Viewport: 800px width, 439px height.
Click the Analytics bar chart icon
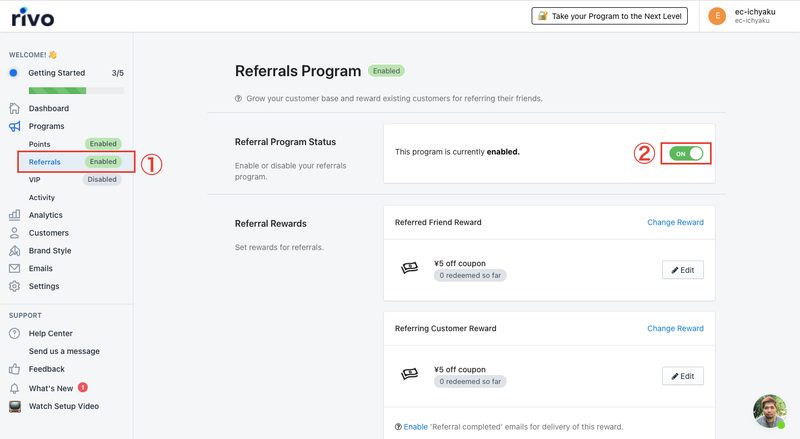tap(14, 215)
